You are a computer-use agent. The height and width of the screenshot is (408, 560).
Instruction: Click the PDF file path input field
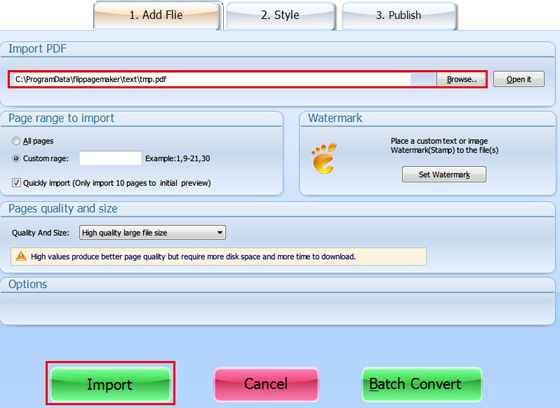pos(212,79)
